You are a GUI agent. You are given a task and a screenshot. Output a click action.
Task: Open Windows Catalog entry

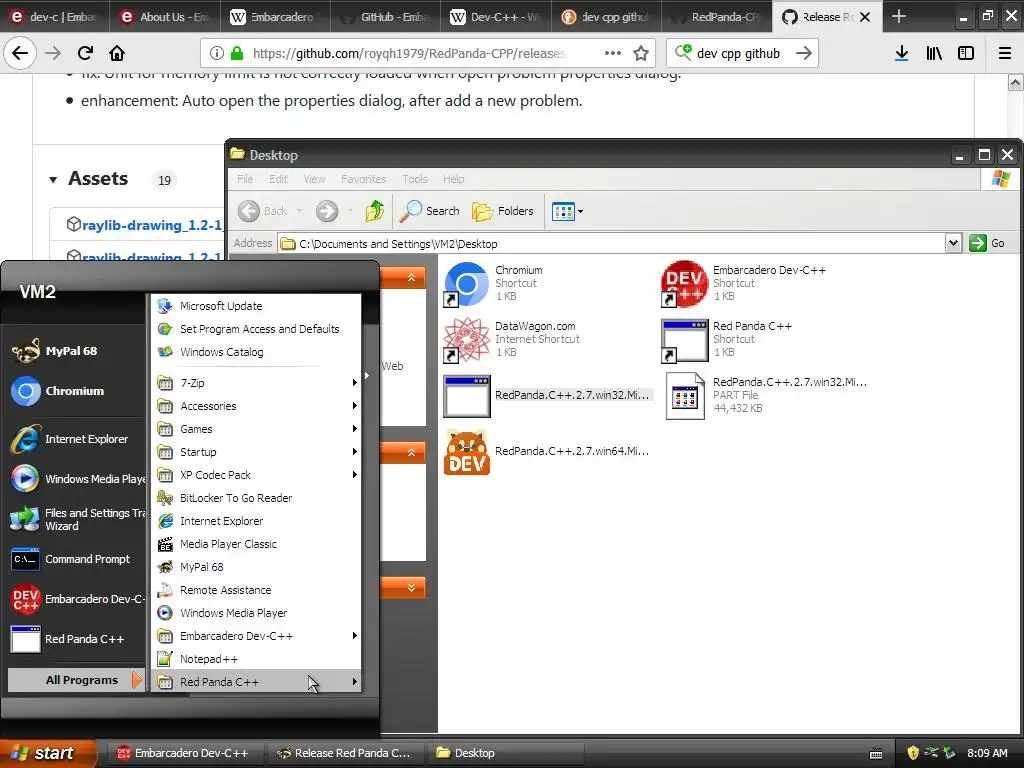tap(257, 352)
